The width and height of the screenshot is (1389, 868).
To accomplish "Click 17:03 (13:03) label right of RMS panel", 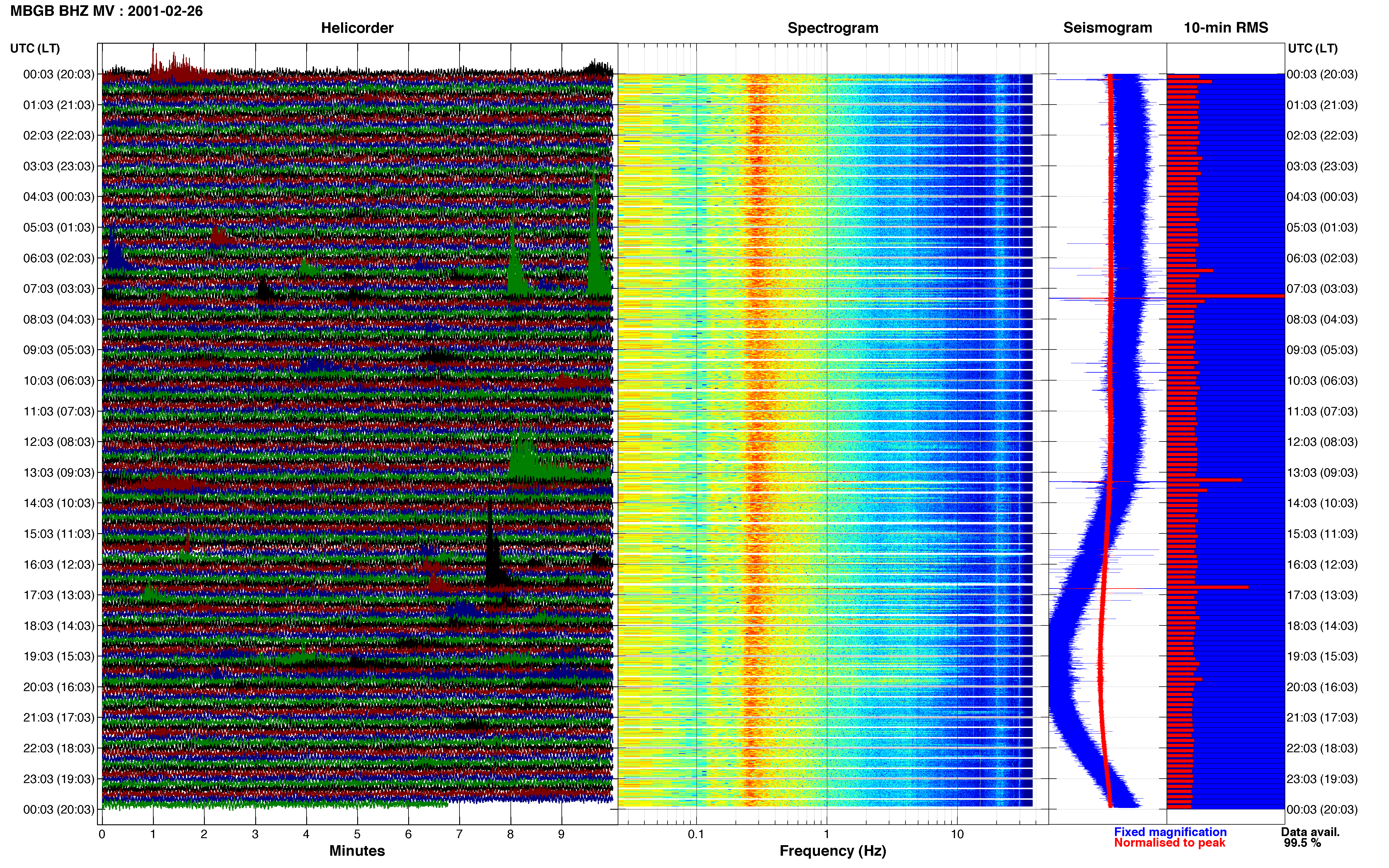I will tap(1322, 595).
